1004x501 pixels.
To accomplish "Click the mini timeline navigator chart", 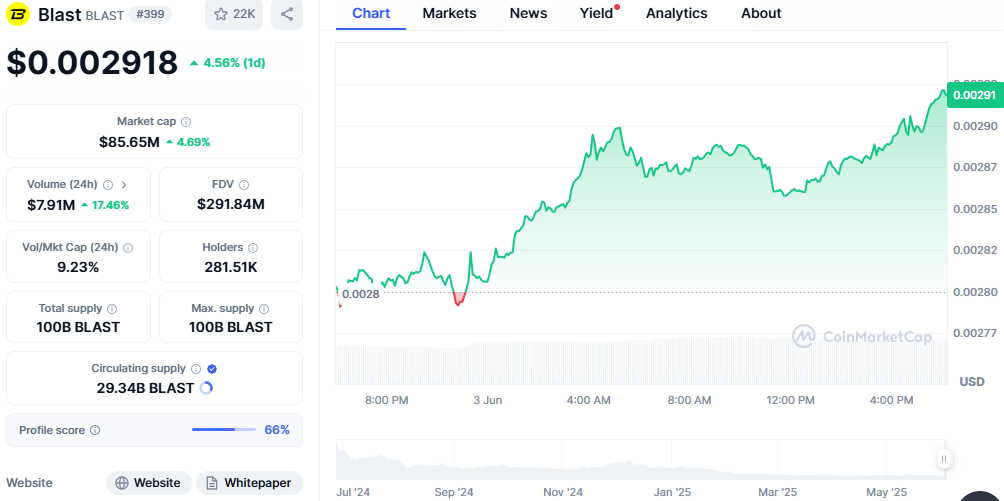I will coord(640,460).
